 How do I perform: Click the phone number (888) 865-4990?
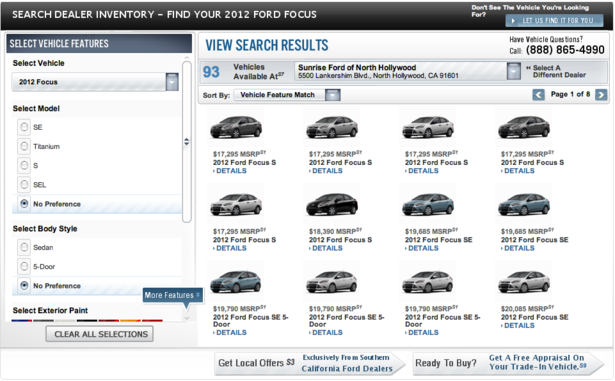pos(565,50)
